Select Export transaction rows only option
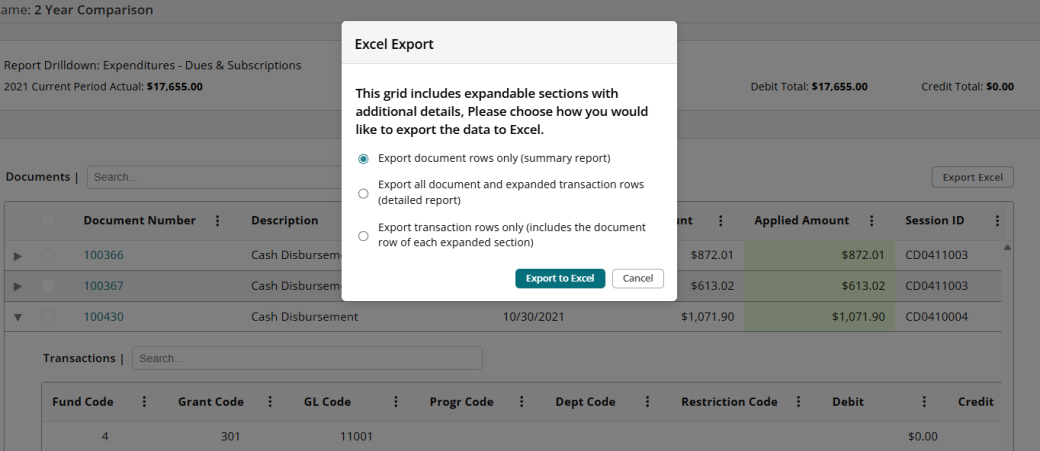Image resolution: width=1040 pixels, height=451 pixels. pos(364,236)
